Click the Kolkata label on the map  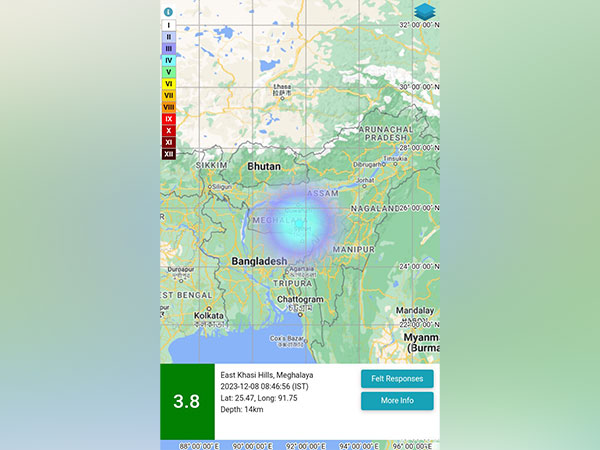point(210,316)
